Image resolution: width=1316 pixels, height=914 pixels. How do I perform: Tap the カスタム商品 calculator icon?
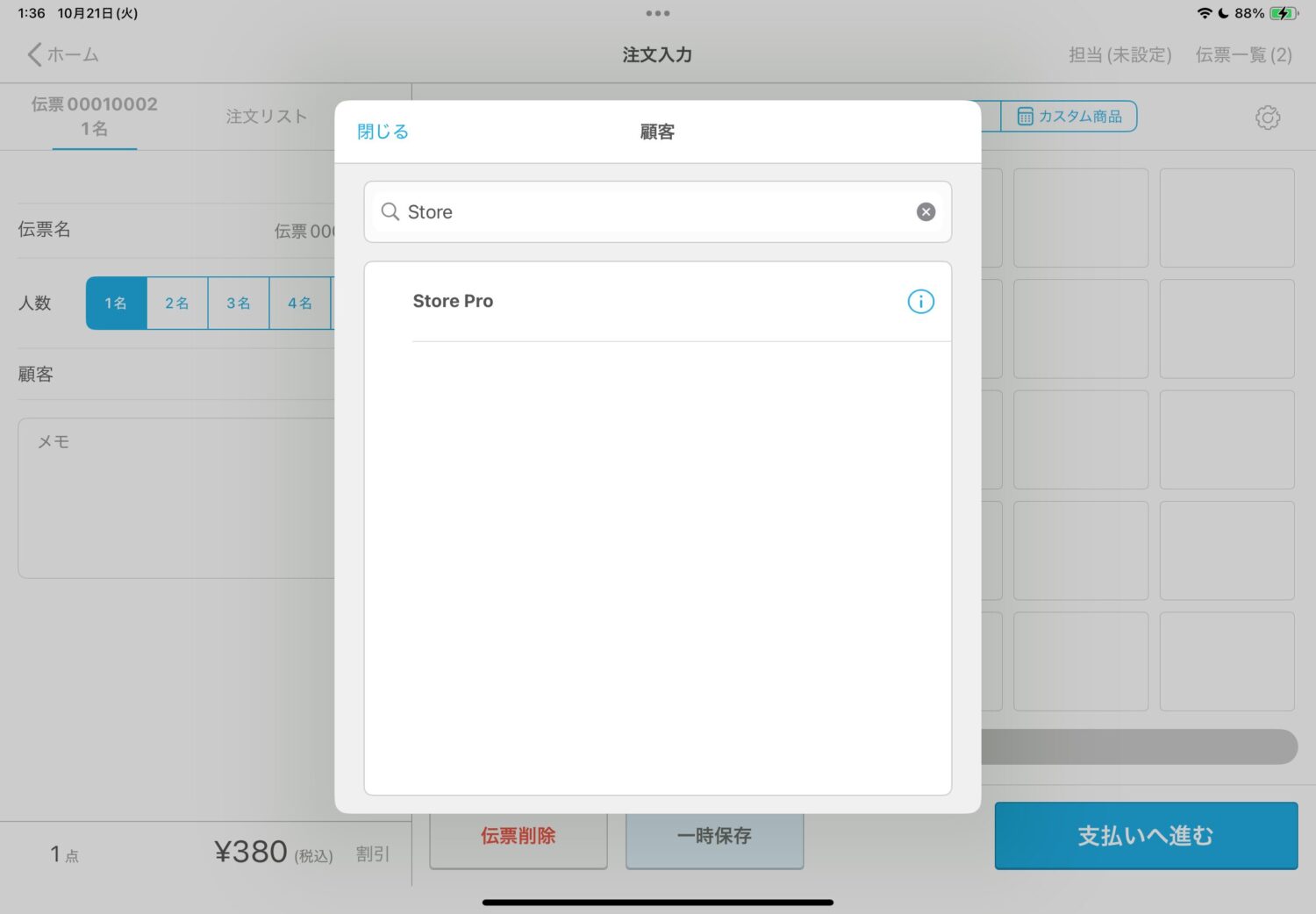pyautogui.click(x=1025, y=117)
